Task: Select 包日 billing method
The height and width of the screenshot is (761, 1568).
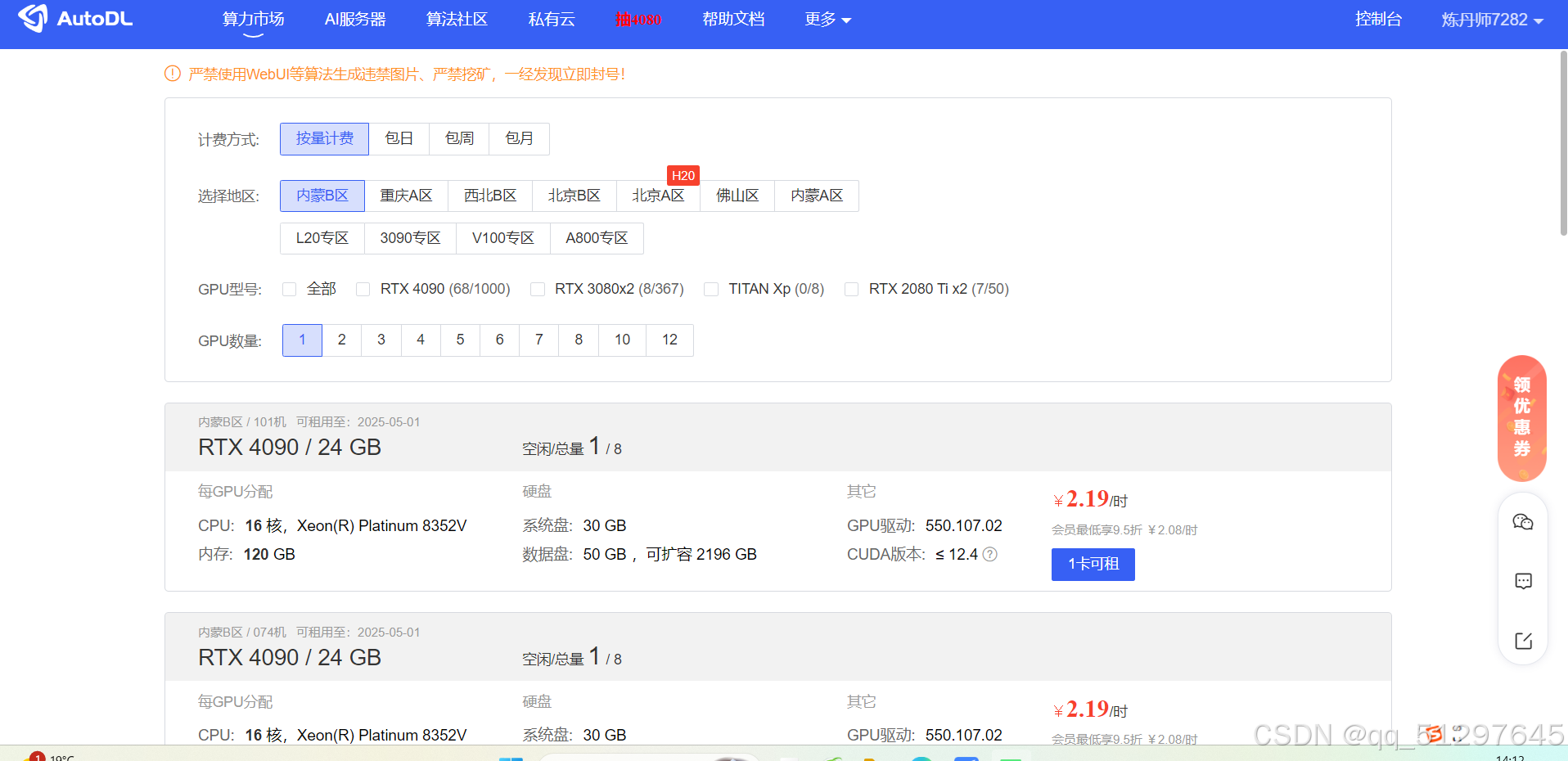Action: tap(399, 139)
